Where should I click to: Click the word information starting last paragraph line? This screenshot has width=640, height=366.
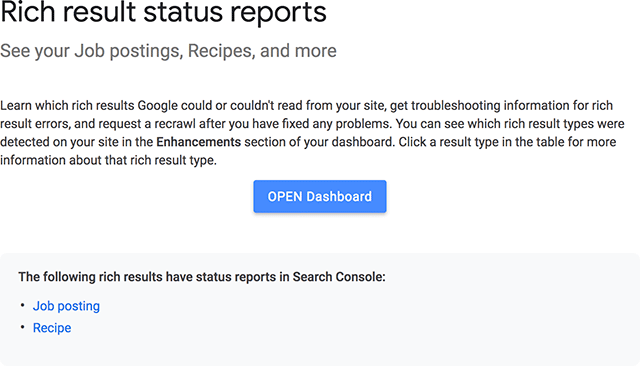point(33,160)
